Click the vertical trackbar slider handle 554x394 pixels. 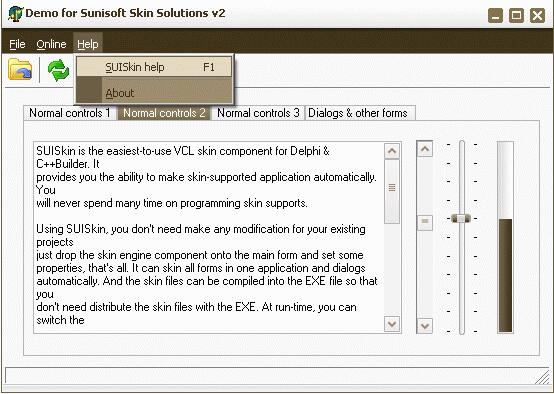tap(461, 218)
